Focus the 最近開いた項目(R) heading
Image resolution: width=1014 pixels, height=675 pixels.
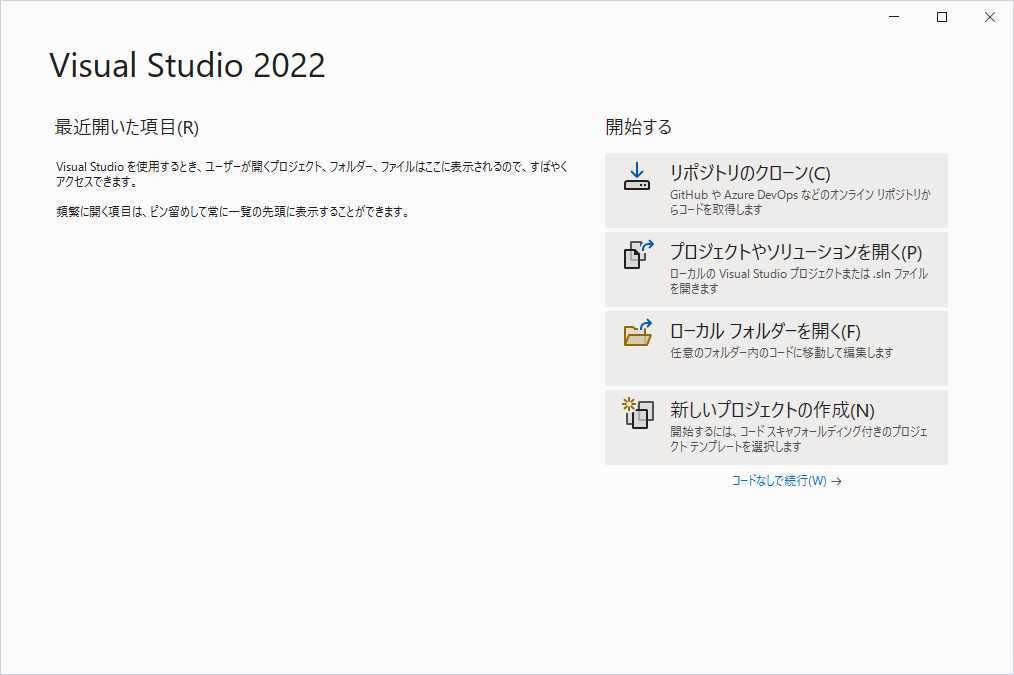[127, 128]
